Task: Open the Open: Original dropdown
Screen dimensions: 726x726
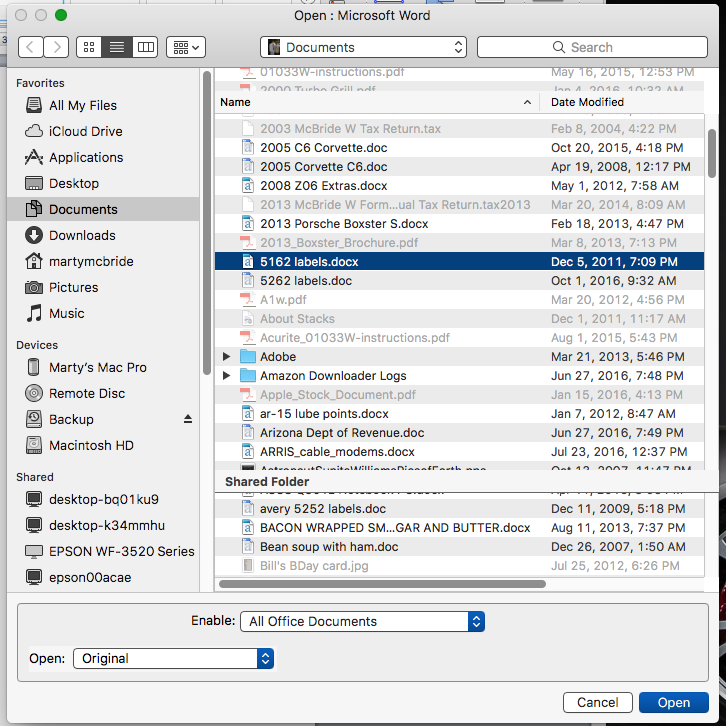Action: pyautogui.click(x=173, y=658)
